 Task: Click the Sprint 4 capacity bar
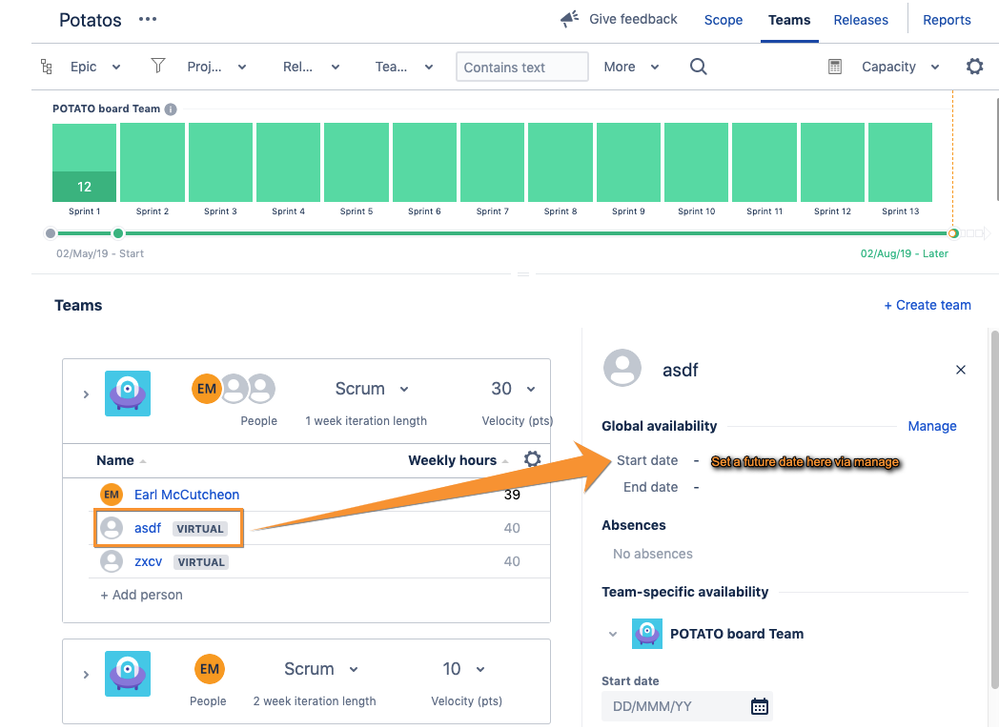288,162
